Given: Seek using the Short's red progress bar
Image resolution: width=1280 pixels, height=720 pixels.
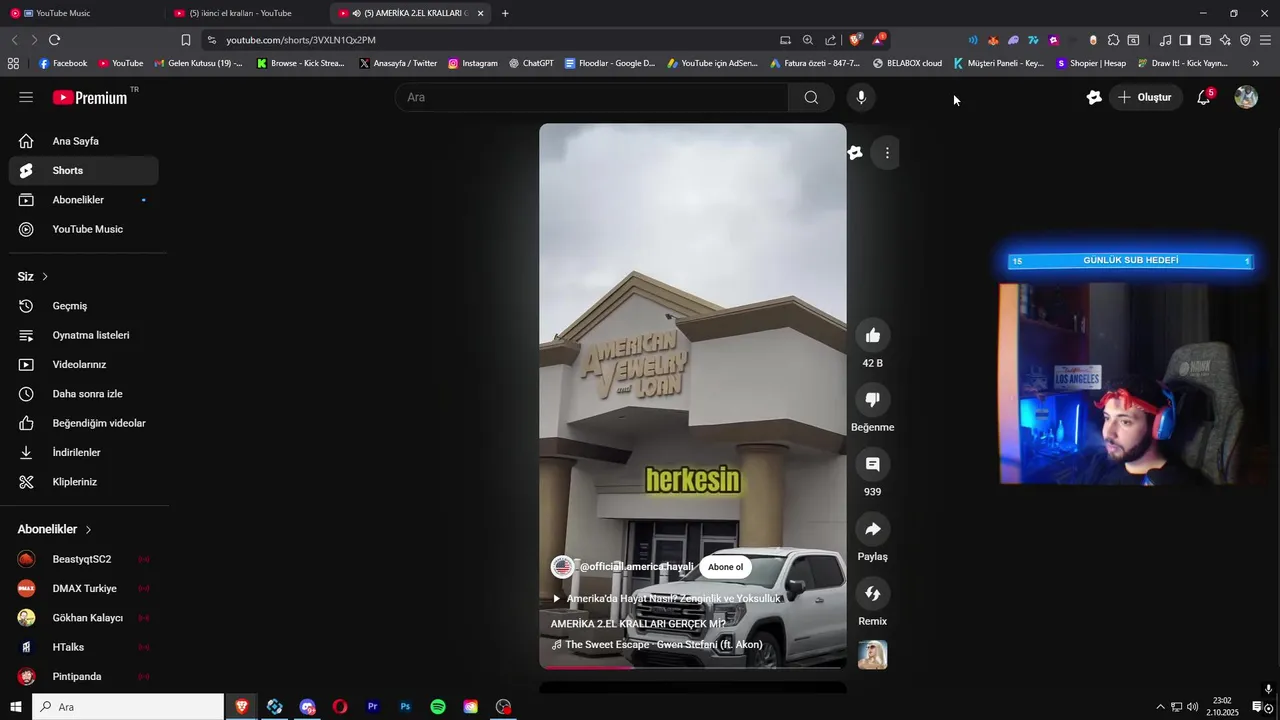Looking at the screenshot, I should (x=693, y=667).
